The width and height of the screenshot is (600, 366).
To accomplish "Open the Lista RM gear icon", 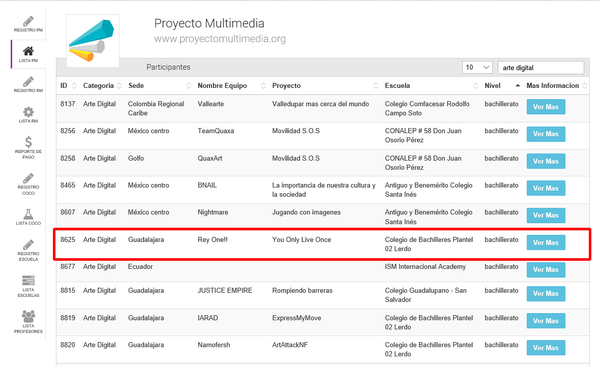I will tap(28, 114).
